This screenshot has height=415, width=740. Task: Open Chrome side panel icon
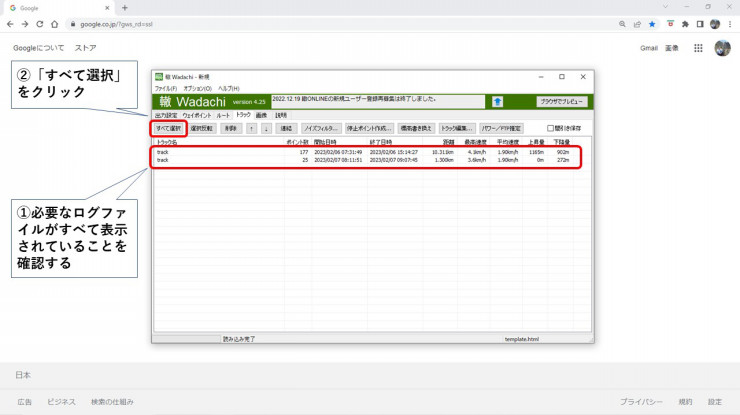pos(700,24)
